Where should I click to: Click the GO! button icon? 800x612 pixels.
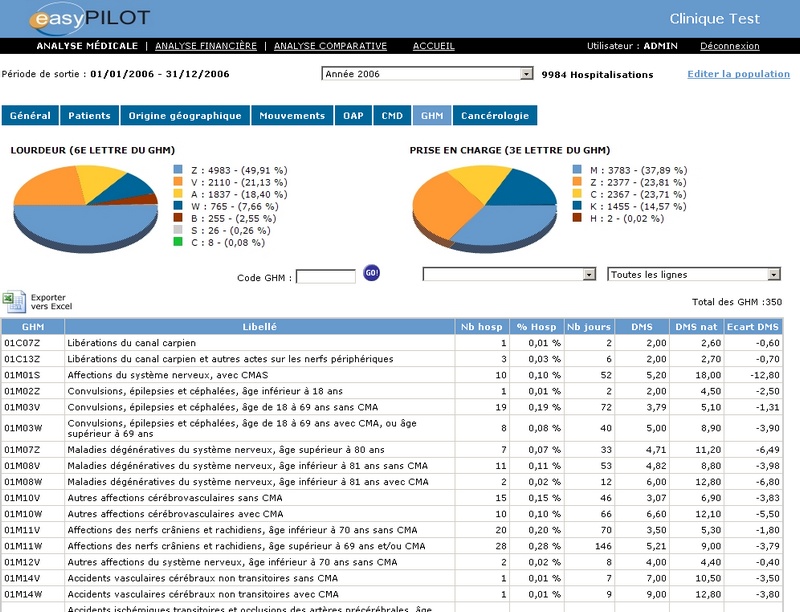click(371, 273)
